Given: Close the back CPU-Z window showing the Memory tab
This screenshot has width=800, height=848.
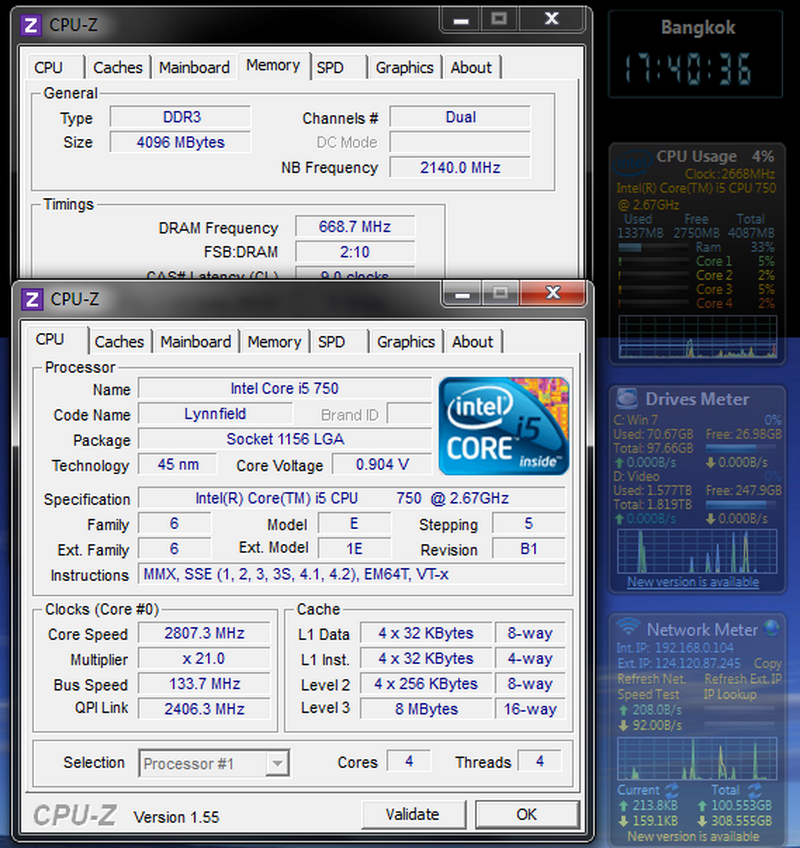Looking at the screenshot, I should (x=551, y=20).
